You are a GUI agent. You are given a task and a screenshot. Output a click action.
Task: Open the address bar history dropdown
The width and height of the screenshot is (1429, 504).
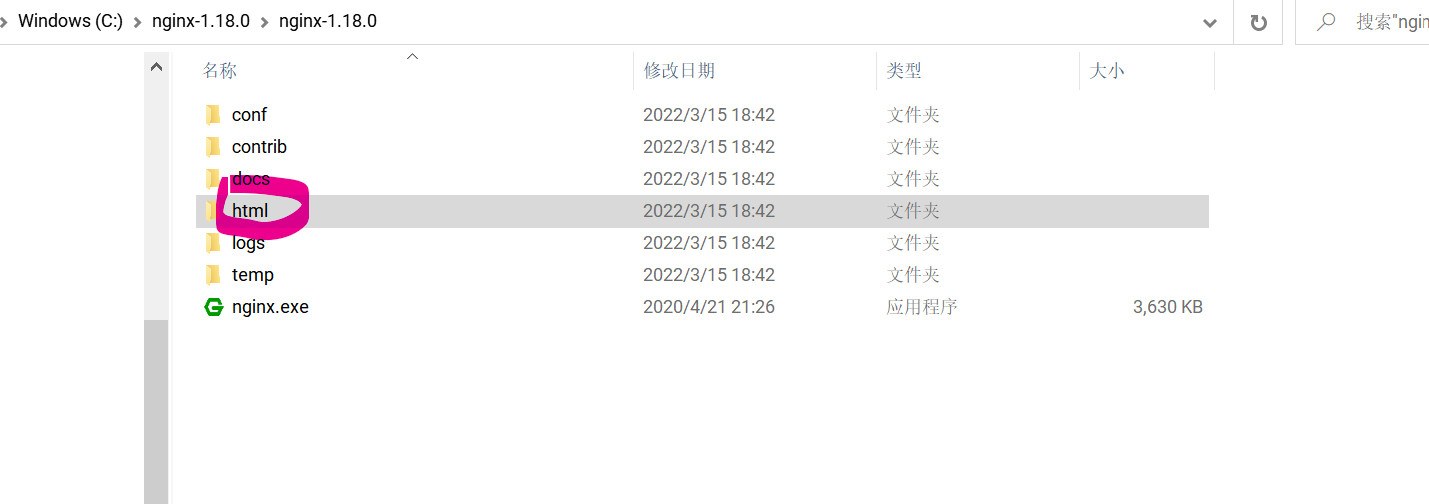coord(1210,22)
